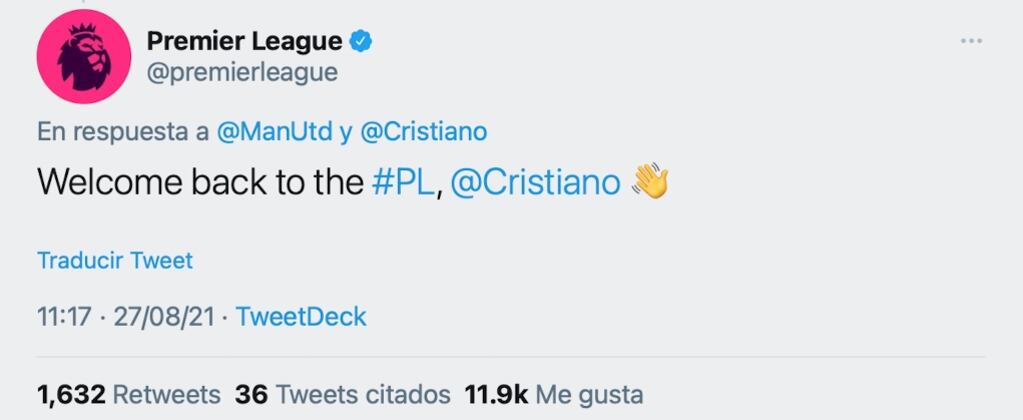Image resolution: width=1023 pixels, height=420 pixels.
Task: Open the #PL hashtag
Action: pos(402,182)
